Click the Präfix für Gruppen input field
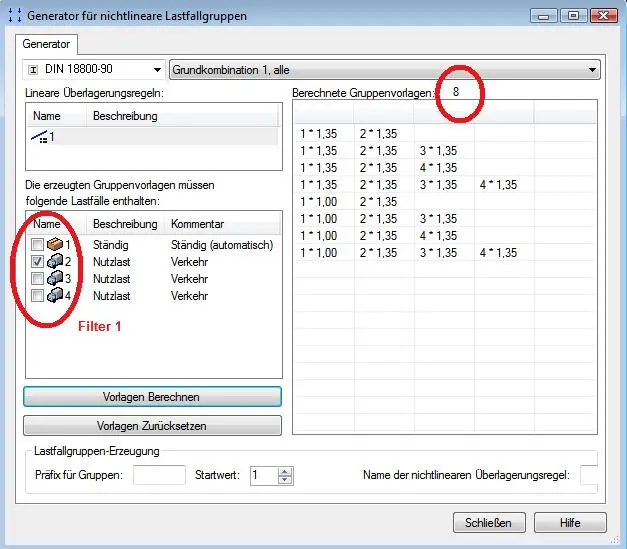 [159, 475]
